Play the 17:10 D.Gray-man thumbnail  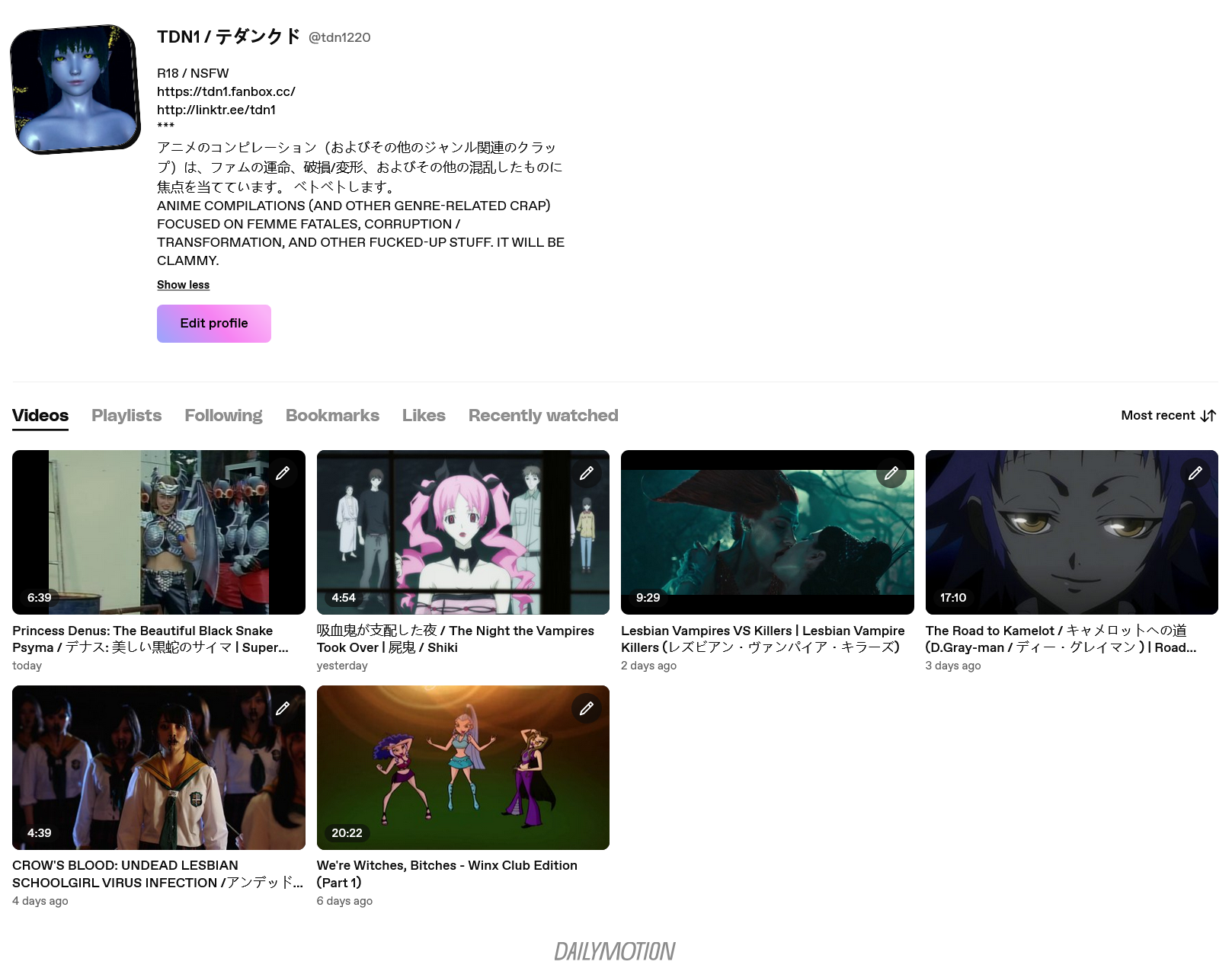[x=1072, y=532]
